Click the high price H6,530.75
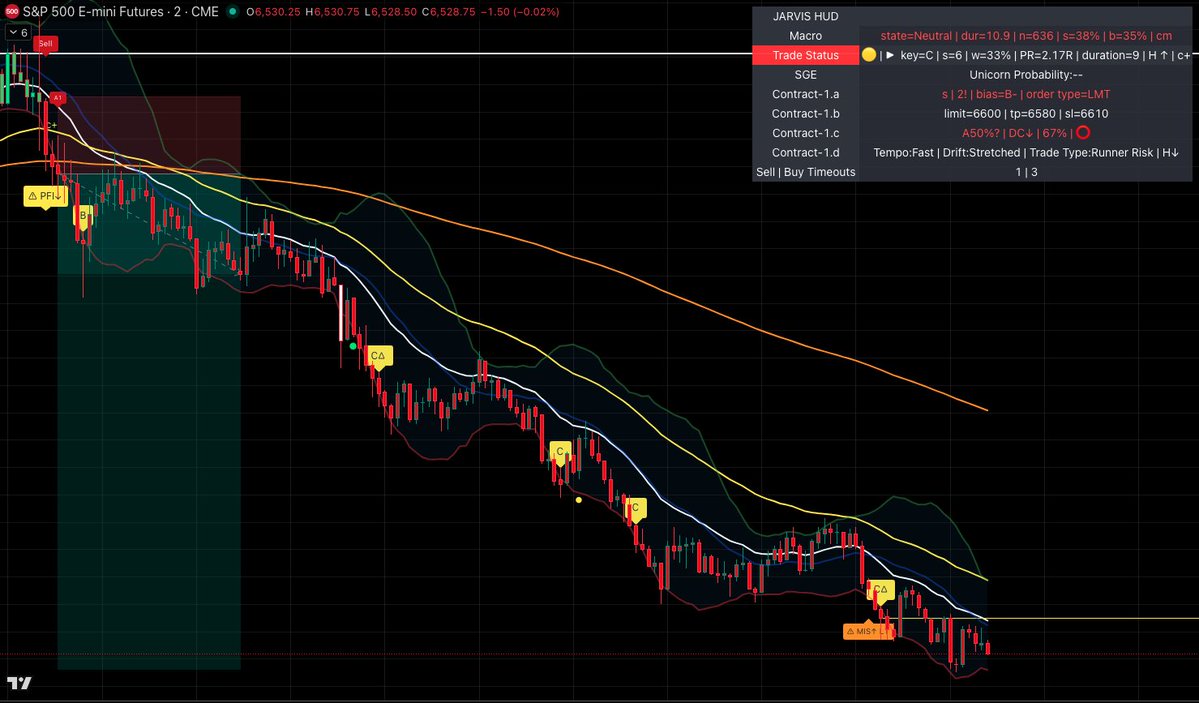This screenshot has height=703, width=1199. [333, 12]
